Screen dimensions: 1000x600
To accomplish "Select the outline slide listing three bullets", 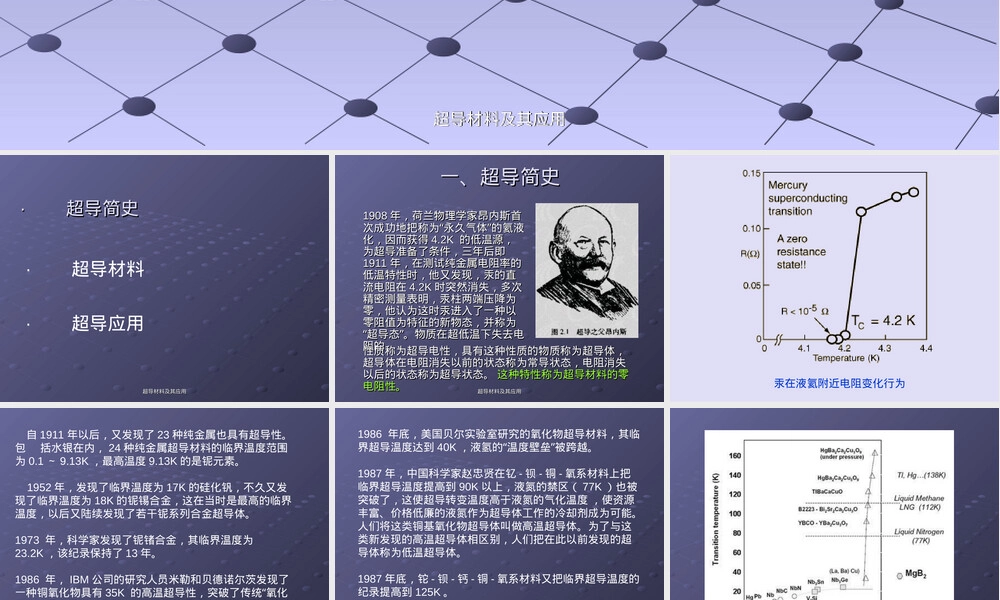I will tap(165, 278).
